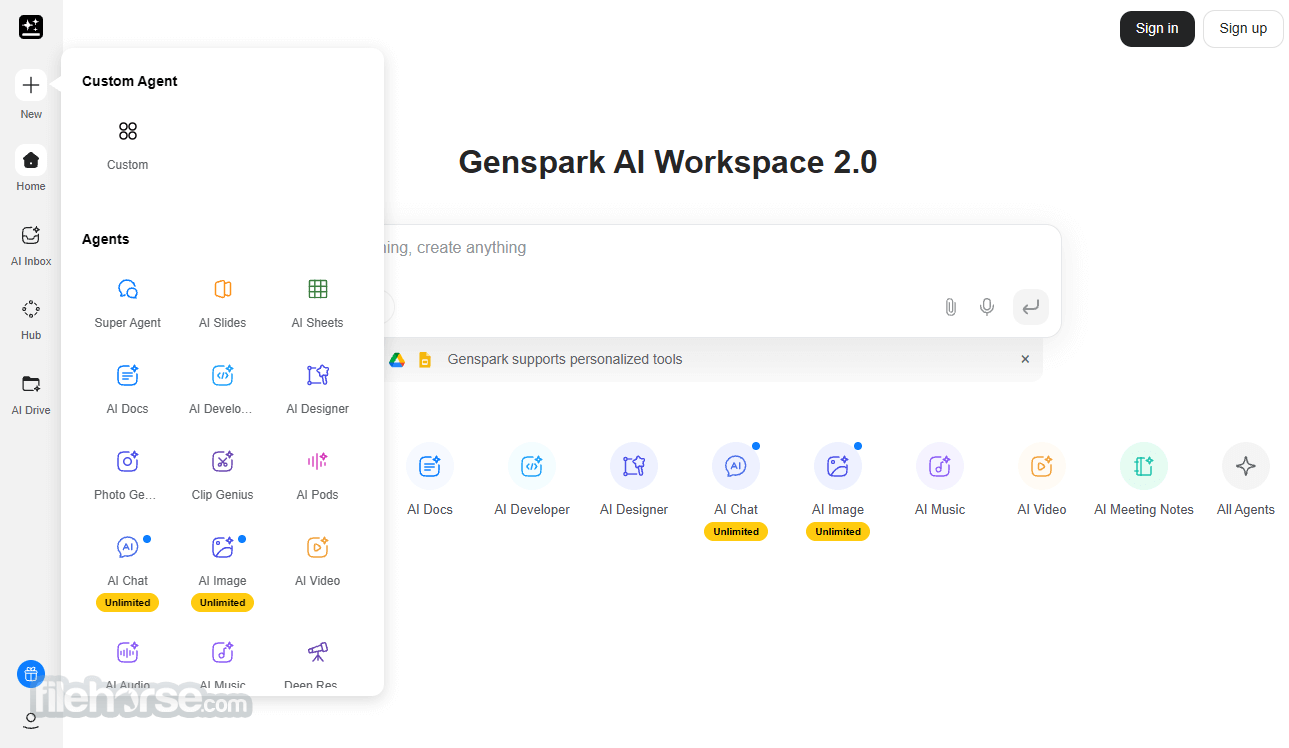Select the Custom agent icon
Screen dimensions: 1289x748
tap(128, 131)
